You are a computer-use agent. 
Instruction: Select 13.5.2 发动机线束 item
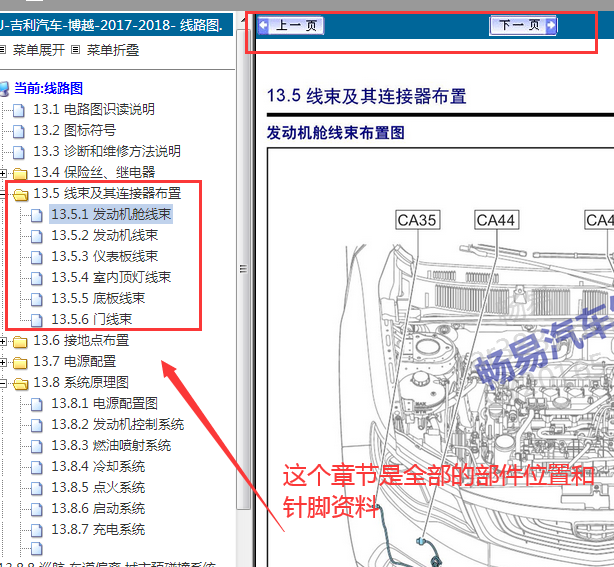(x=105, y=235)
